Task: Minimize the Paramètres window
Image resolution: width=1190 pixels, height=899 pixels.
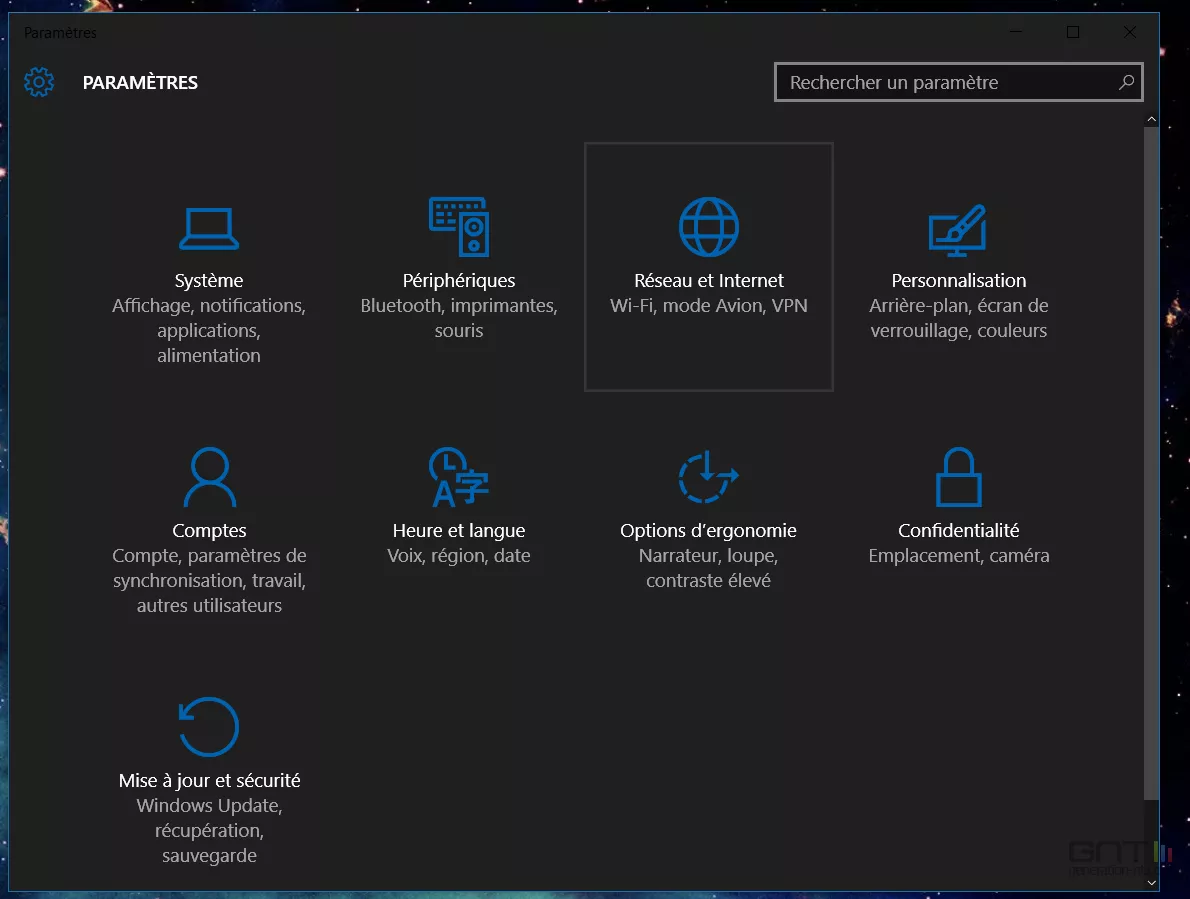Action: [1016, 32]
